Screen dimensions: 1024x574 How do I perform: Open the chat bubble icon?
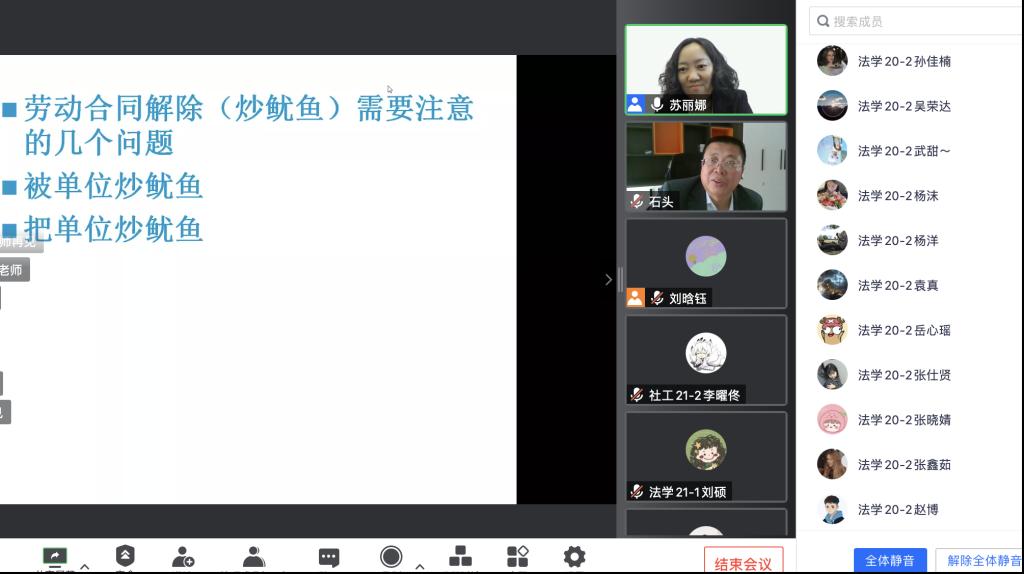(329, 557)
